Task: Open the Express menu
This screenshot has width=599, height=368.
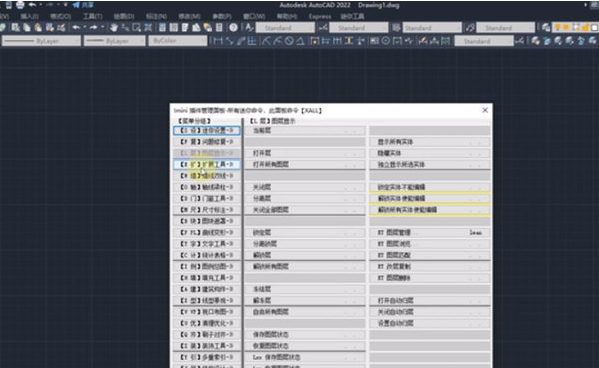Action: pyautogui.click(x=320, y=16)
